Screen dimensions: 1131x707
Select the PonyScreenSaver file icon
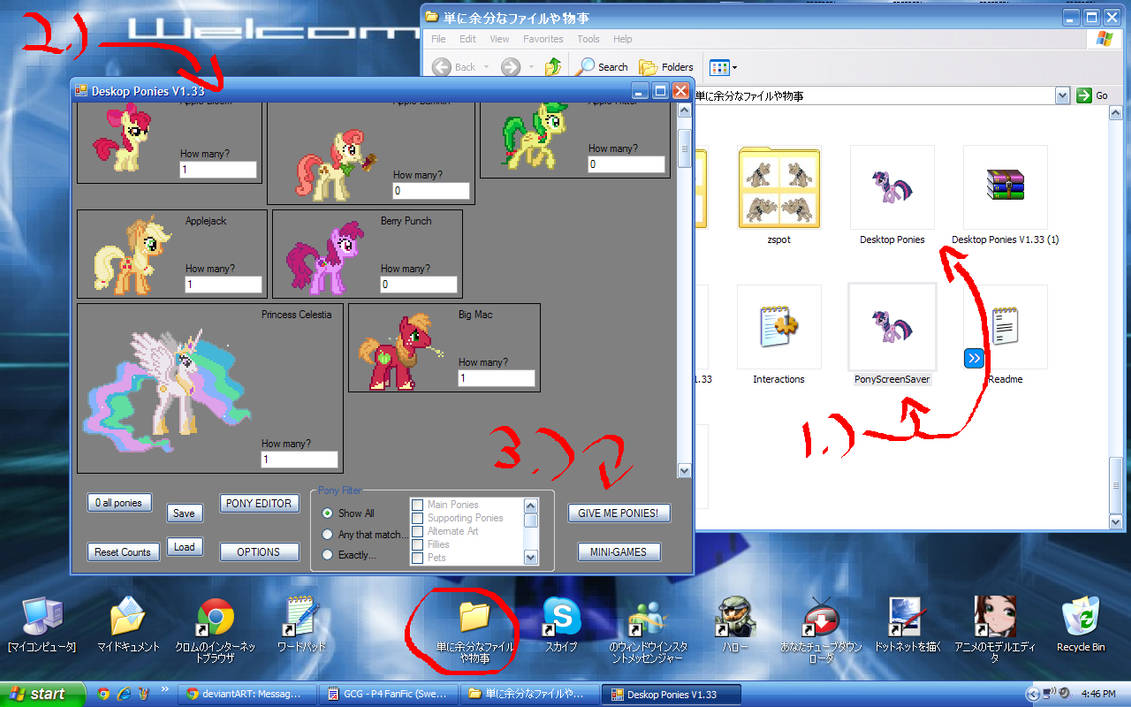892,327
